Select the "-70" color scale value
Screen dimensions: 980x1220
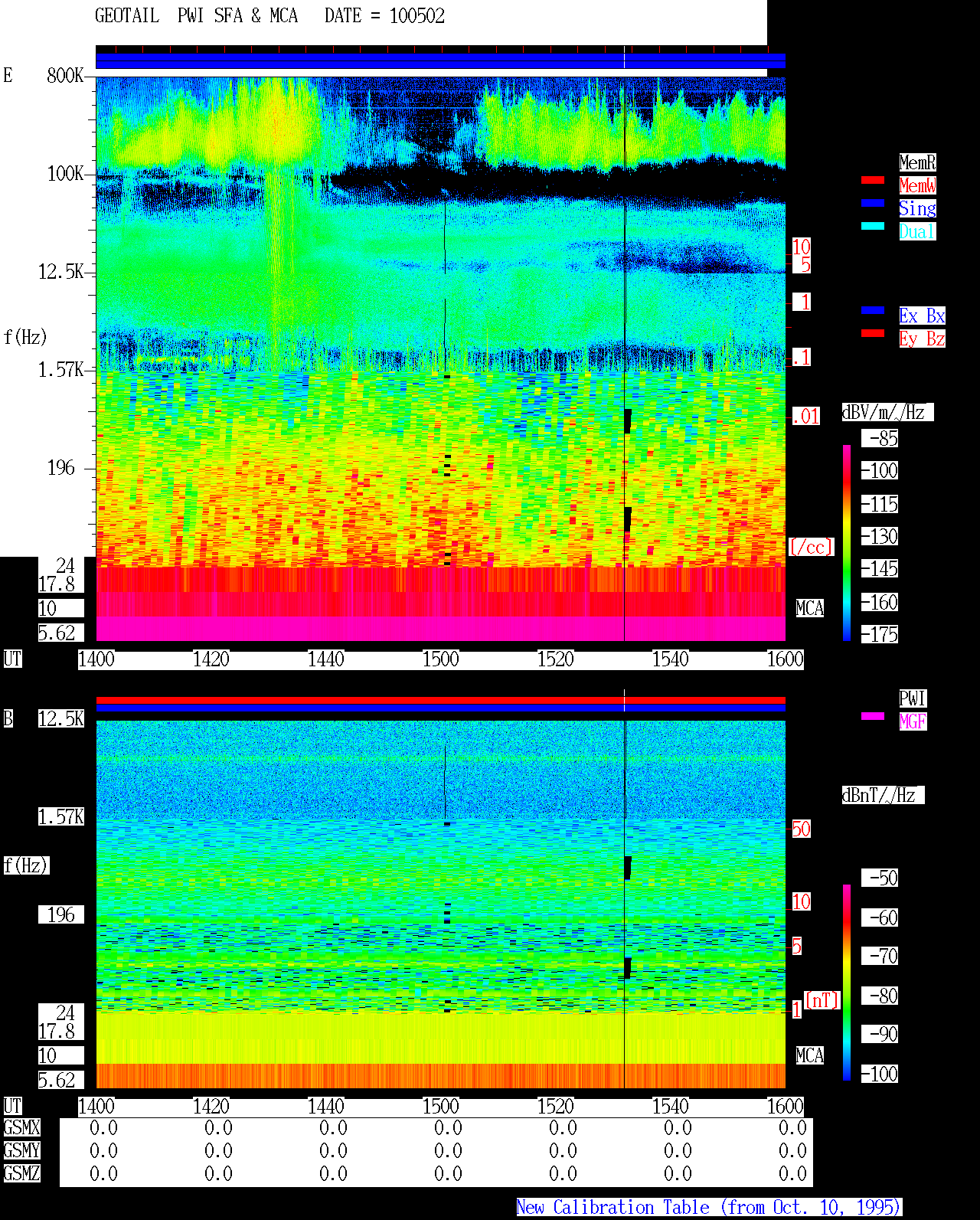880,956
